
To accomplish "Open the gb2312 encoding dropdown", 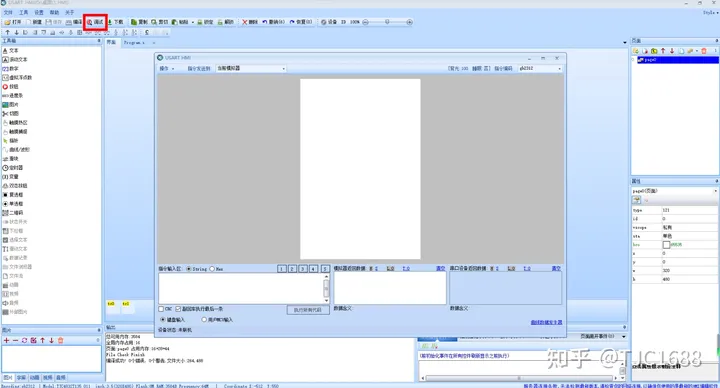I will [x=540, y=68].
